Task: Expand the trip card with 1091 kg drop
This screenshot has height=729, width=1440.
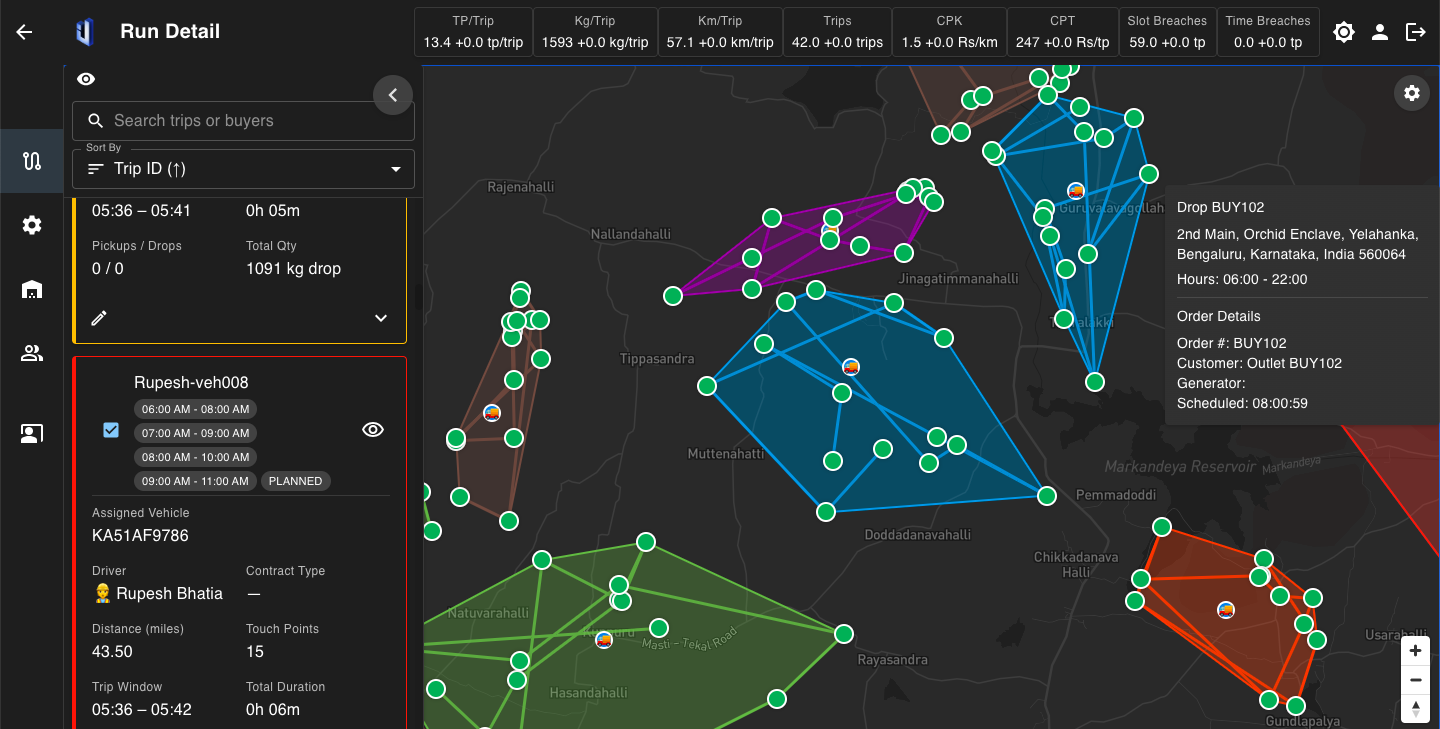Action: (381, 318)
